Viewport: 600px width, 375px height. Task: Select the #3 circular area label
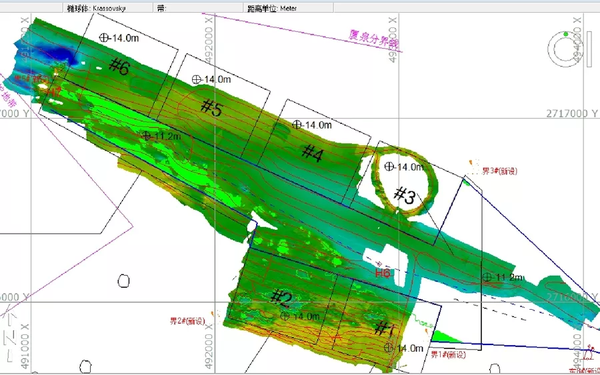tap(405, 196)
